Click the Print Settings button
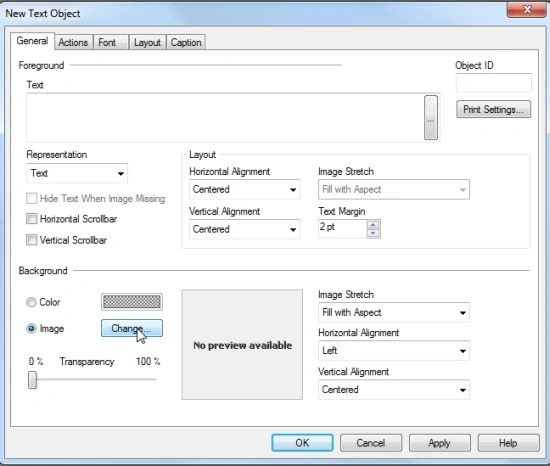 point(493,109)
